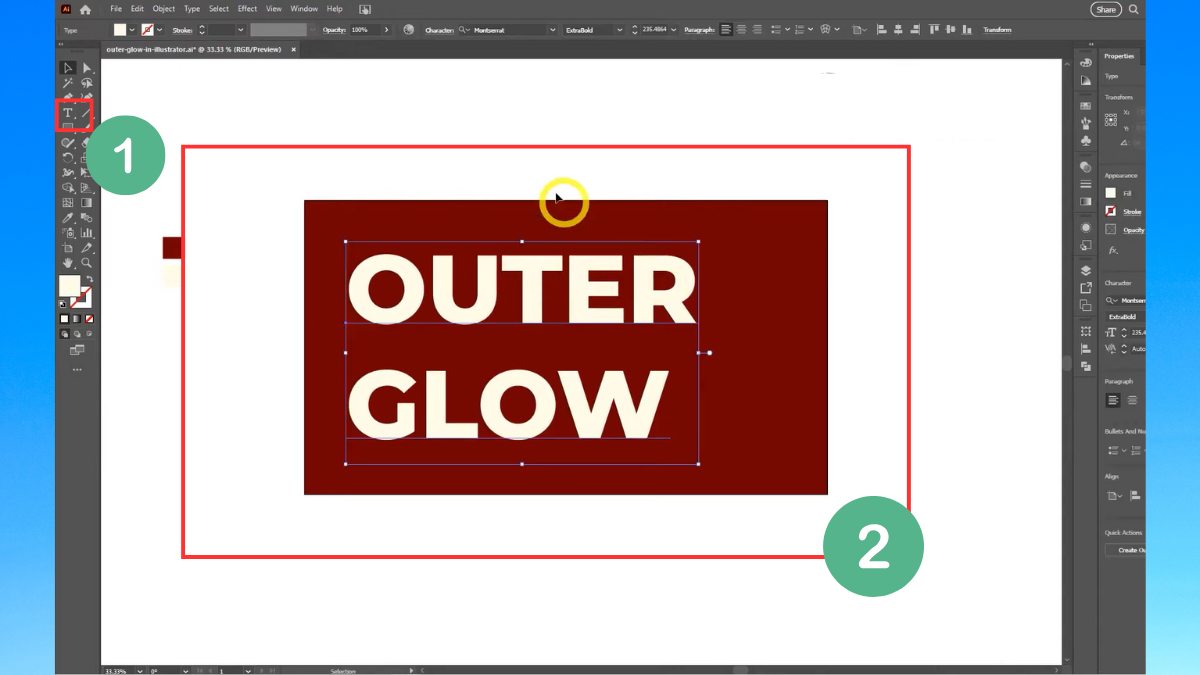Image resolution: width=1200 pixels, height=675 pixels.
Task: Open the font size dropdown
Action: pos(674,30)
